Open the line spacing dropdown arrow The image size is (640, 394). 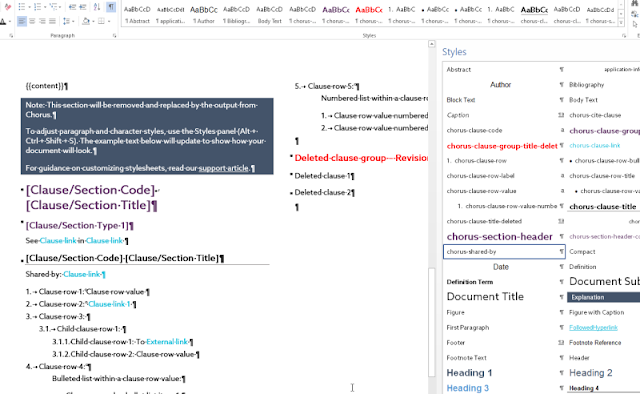[73, 21]
